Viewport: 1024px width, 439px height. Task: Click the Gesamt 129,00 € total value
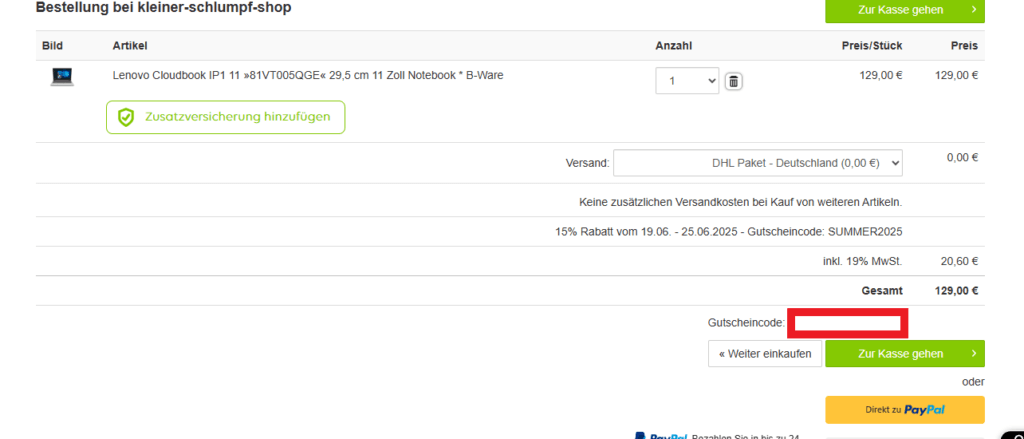tap(956, 291)
